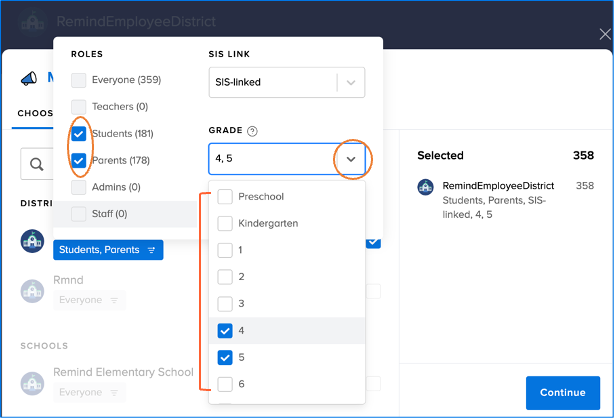Click the Grade help question mark icon

pyautogui.click(x=252, y=131)
